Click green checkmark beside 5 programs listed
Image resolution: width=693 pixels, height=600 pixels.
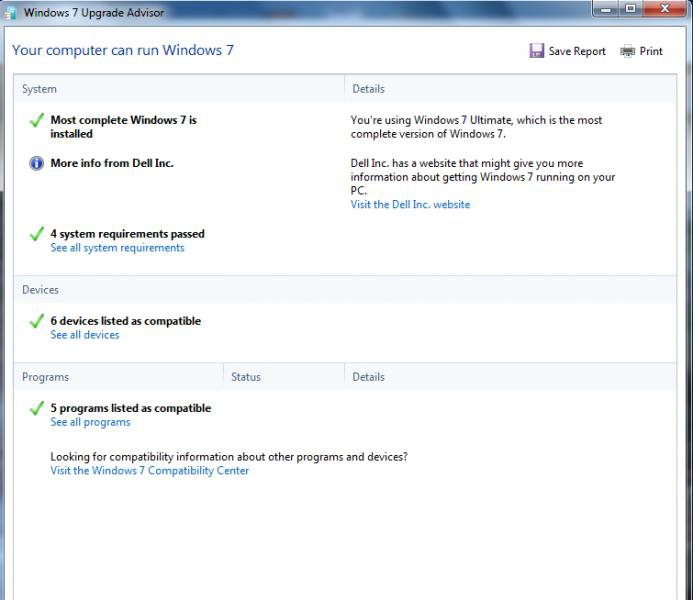tap(36, 408)
